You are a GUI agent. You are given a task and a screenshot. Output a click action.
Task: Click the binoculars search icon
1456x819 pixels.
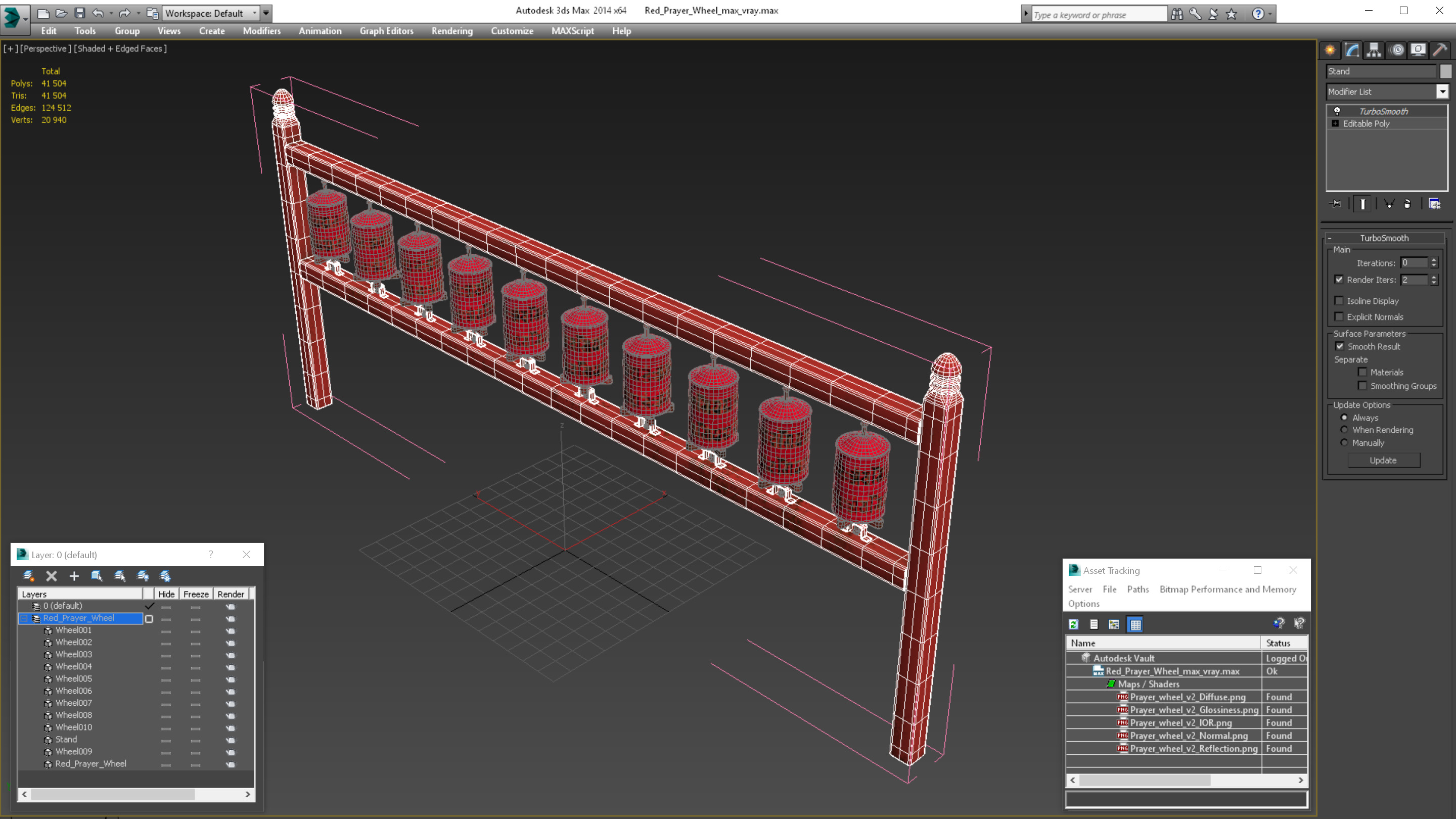(1177, 14)
